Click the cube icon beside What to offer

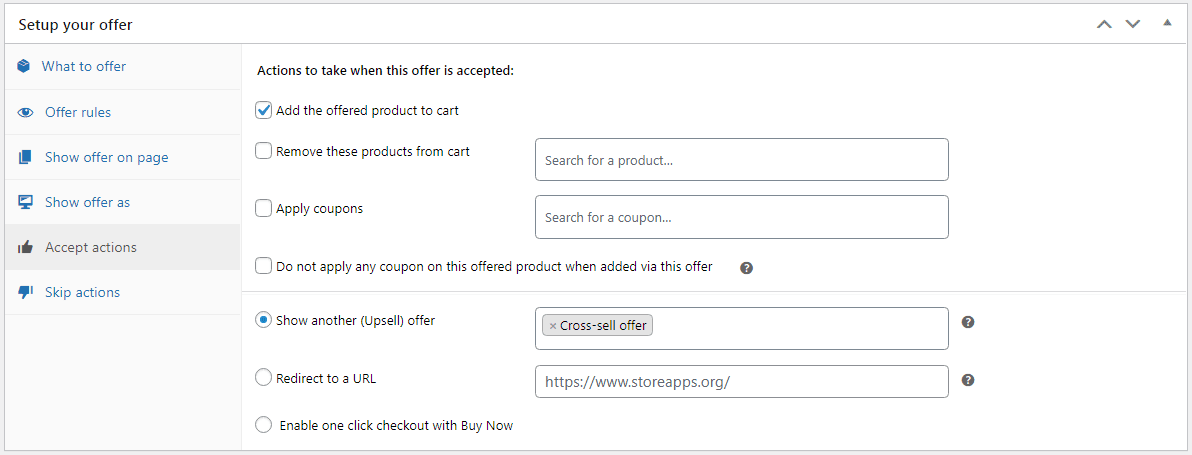click(24, 66)
